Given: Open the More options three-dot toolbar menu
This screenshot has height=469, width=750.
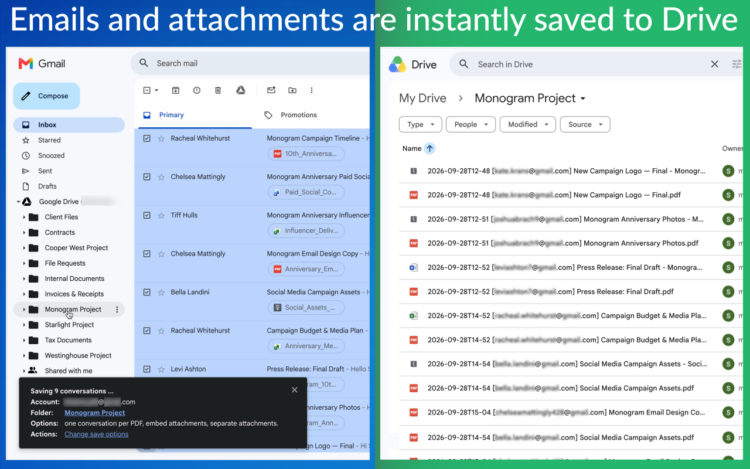Looking at the screenshot, I should click(x=311, y=90).
